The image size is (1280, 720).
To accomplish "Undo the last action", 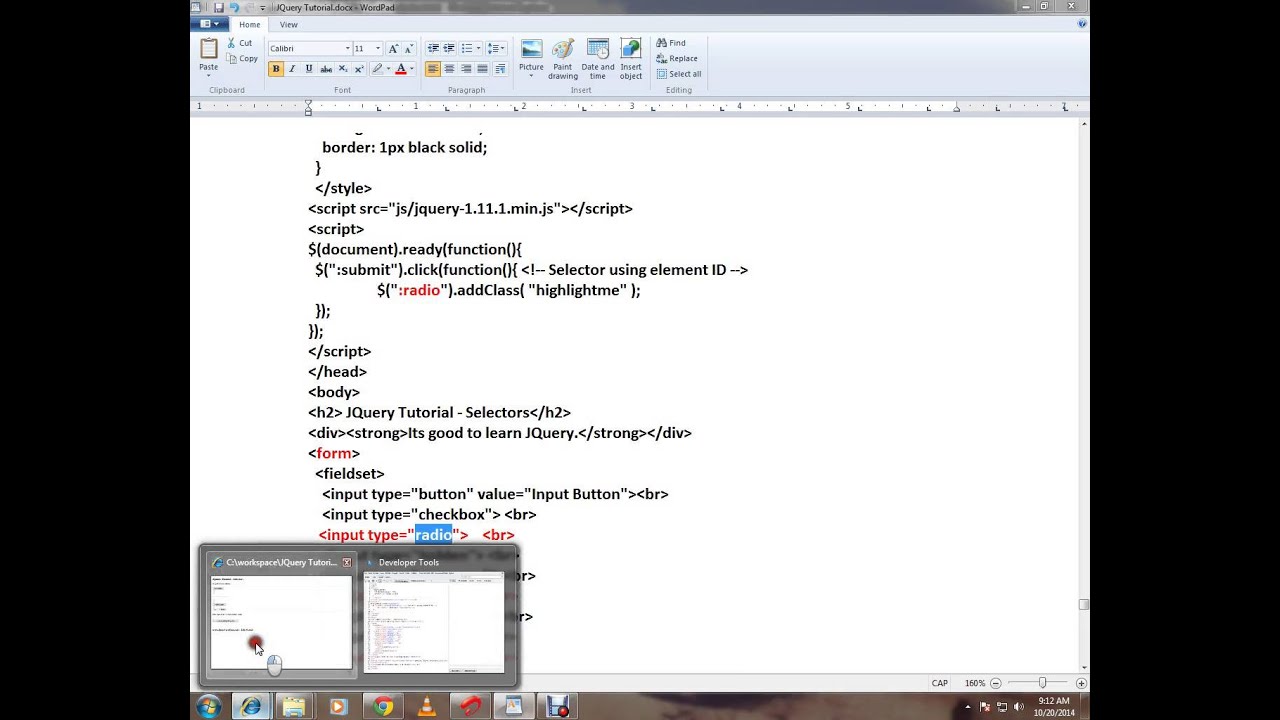I will (x=234, y=7).
